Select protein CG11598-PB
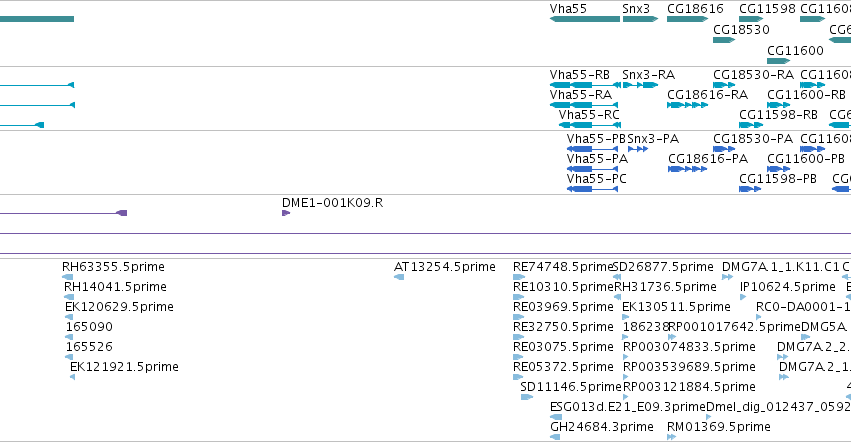This screenshot has width=851, height=442. point(750,189)
